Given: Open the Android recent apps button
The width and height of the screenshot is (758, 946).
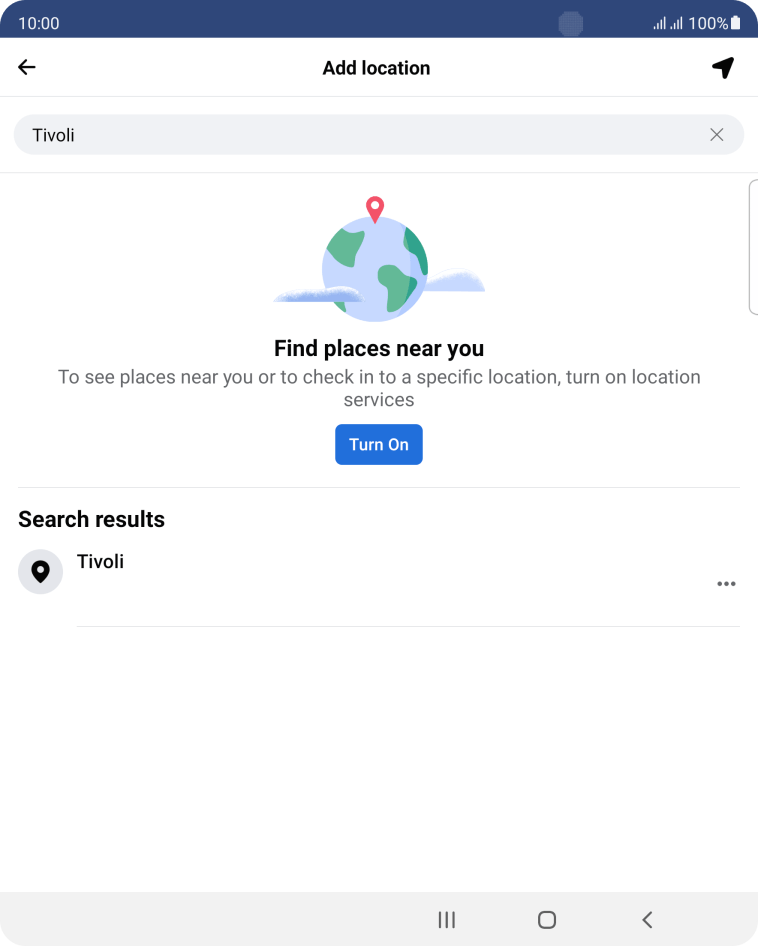Looking at the screenshot, I should (447, 919).
